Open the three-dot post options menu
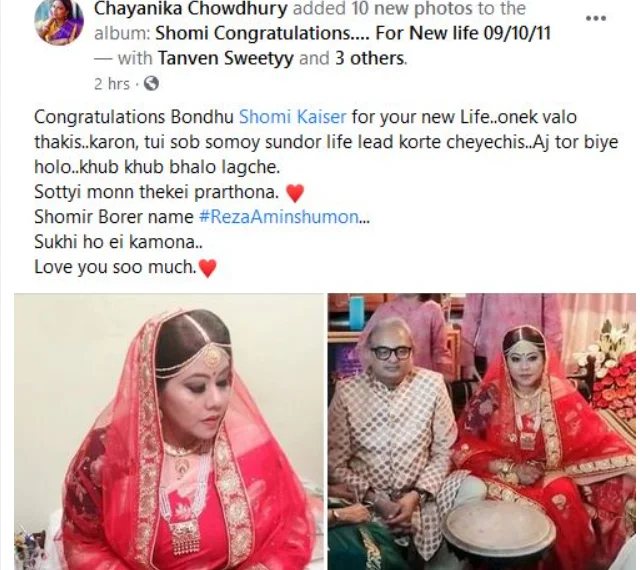Image resolution: width=640 pixels, height=570 pixels. pos(596,18)
